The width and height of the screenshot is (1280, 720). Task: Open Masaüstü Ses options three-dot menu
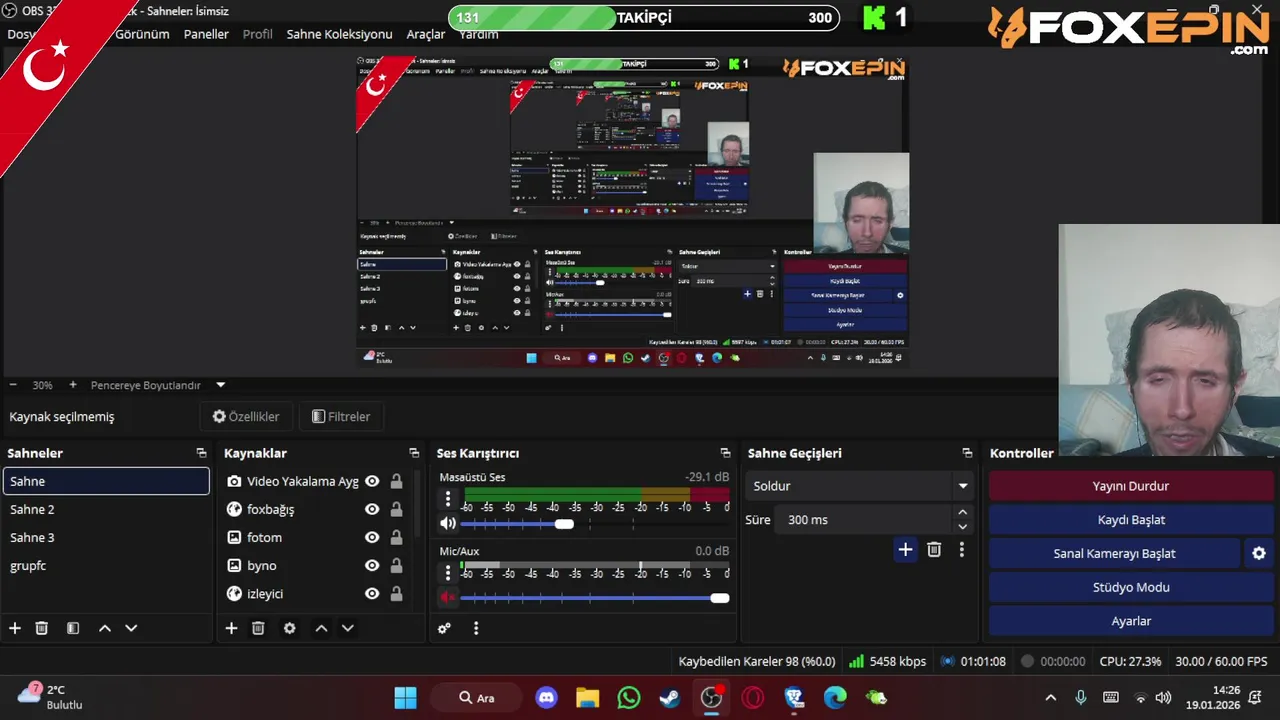448,498
